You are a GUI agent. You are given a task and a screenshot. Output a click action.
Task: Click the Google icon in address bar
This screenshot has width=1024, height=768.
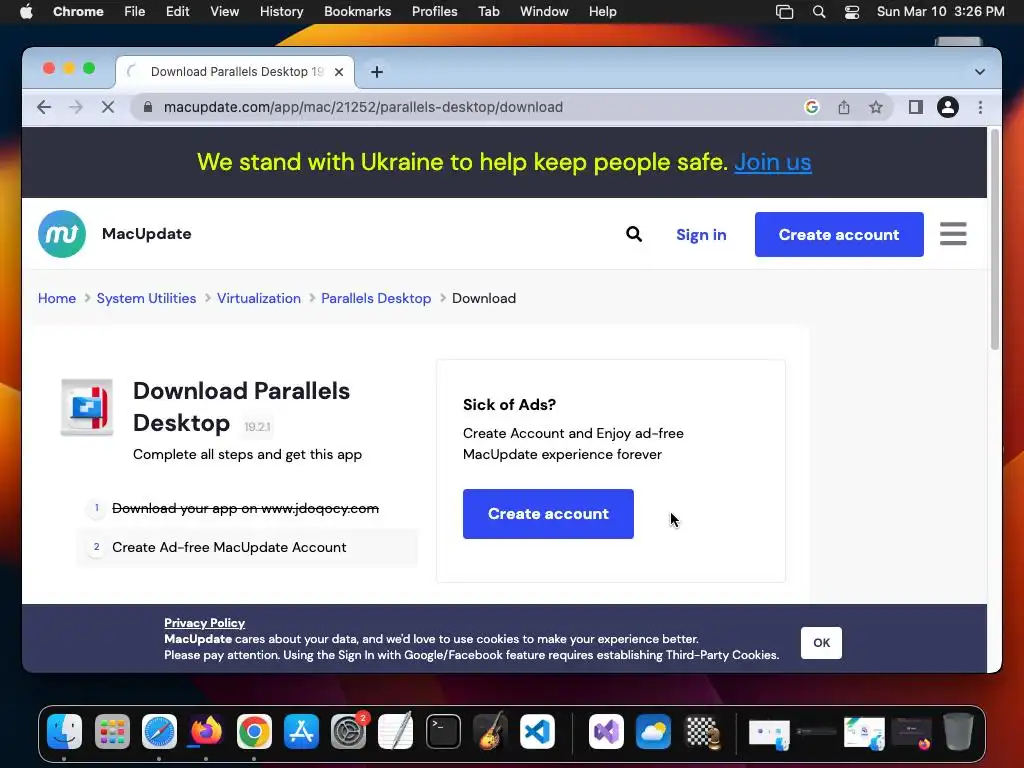(812, 107)
